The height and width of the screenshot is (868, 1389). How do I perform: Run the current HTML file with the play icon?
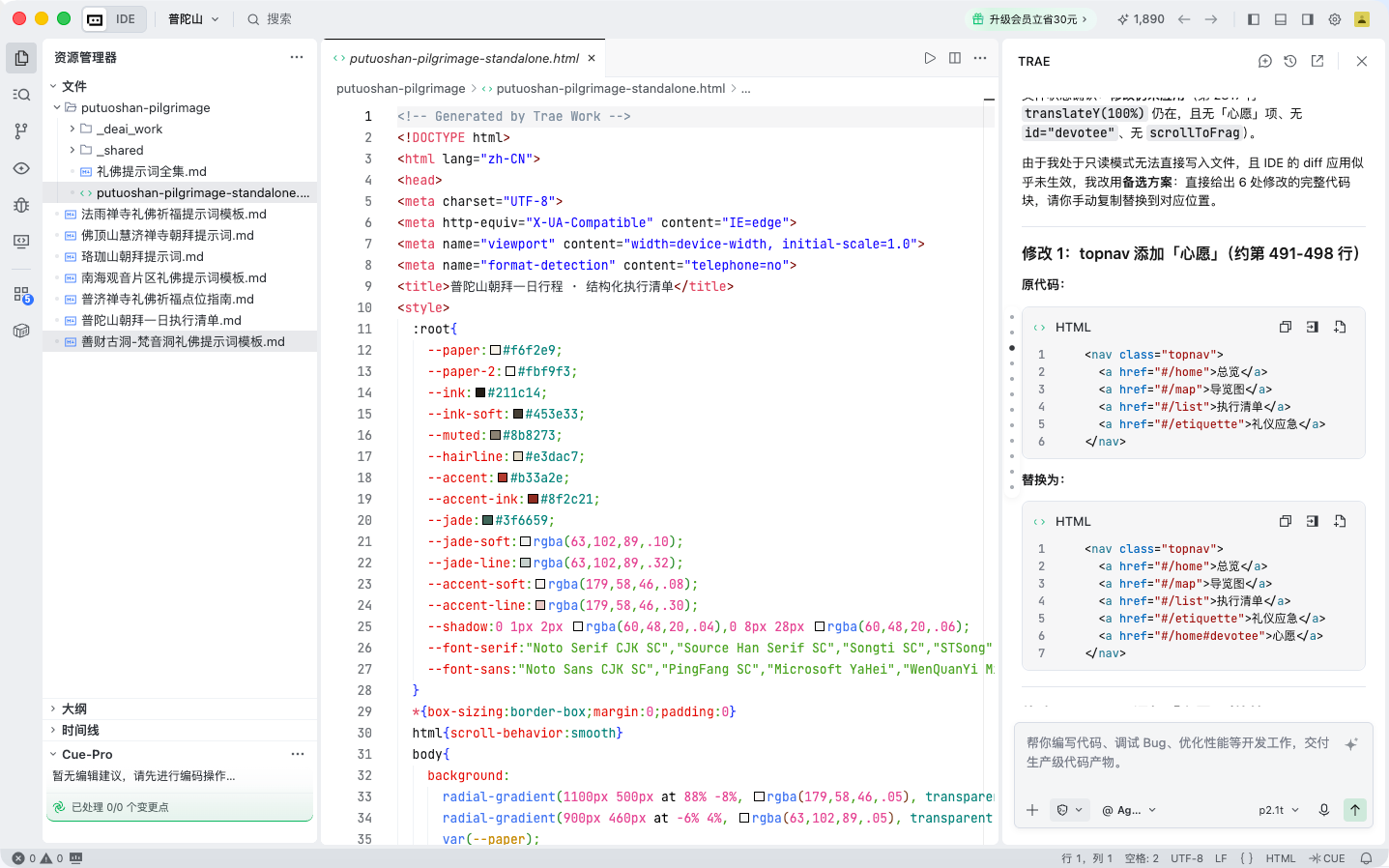[930, 58]
